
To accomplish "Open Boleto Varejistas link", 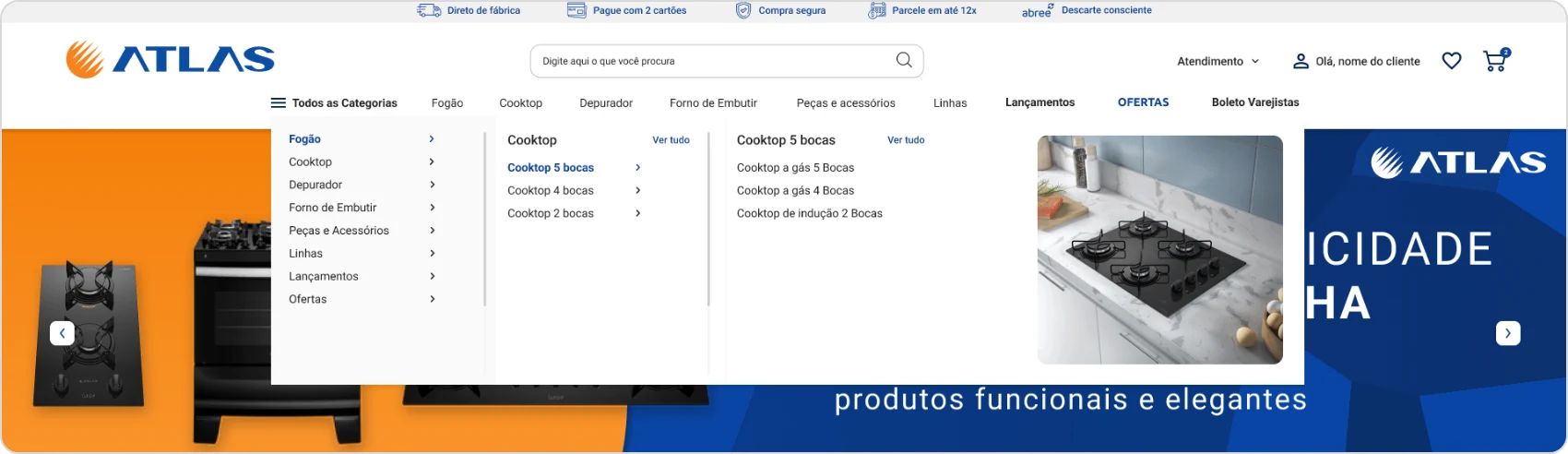I will pos(1255,102).
